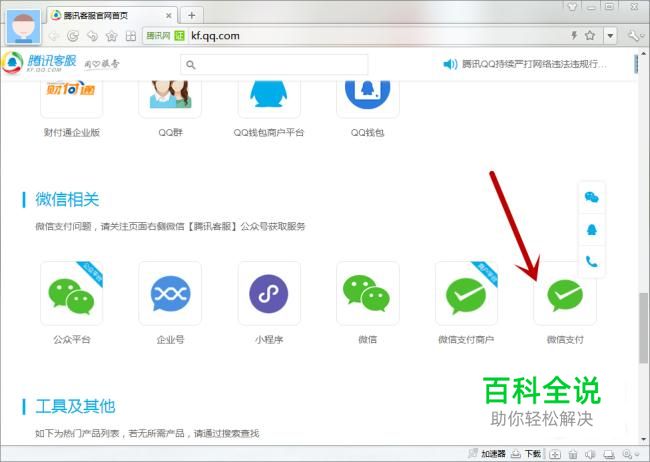This screenshot has width=650, height=462.
Task: Click the page search input box
Action: point(274,65)
